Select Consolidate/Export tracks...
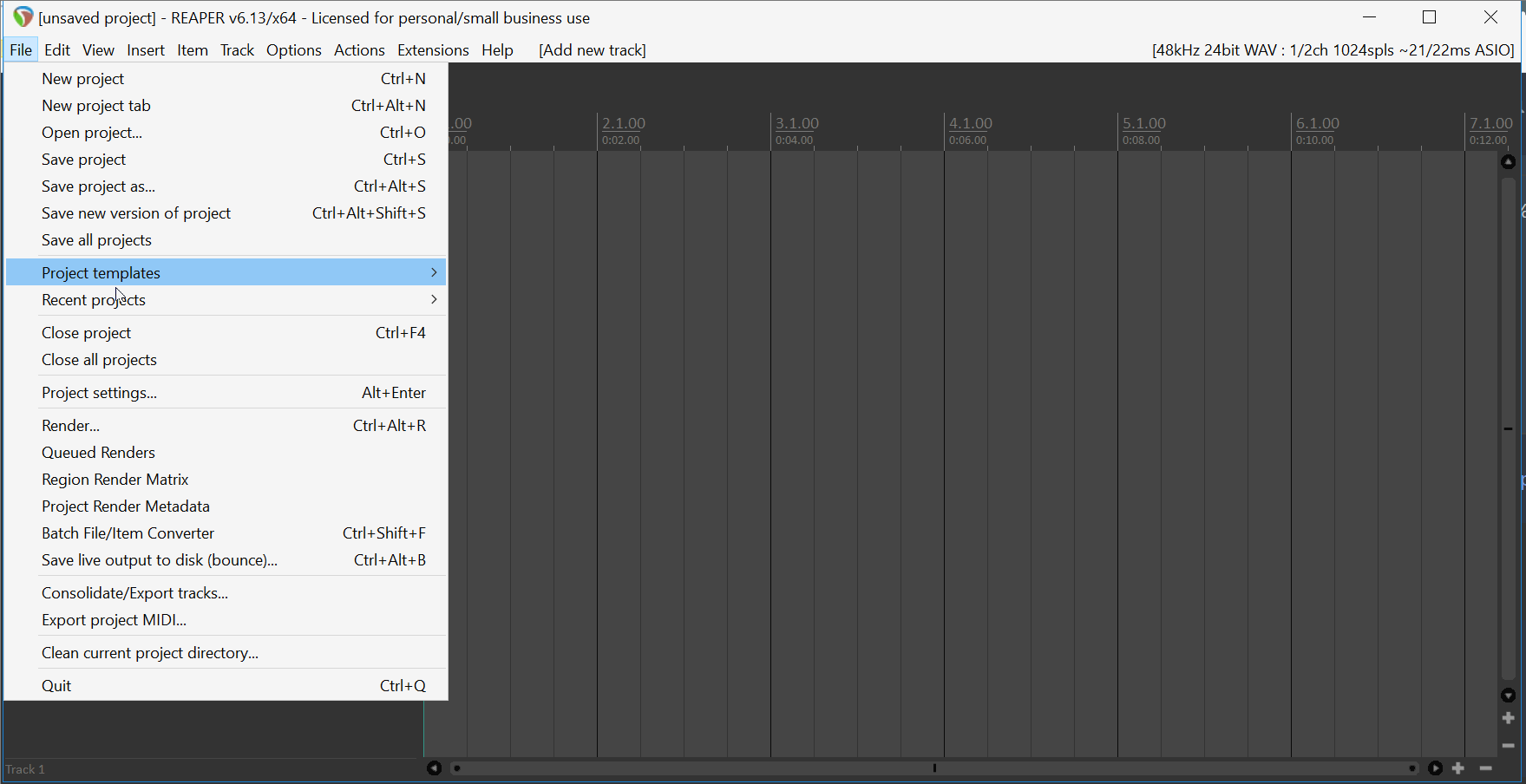This screenshot has width=1526, height=784. click(x=226, y=592)
